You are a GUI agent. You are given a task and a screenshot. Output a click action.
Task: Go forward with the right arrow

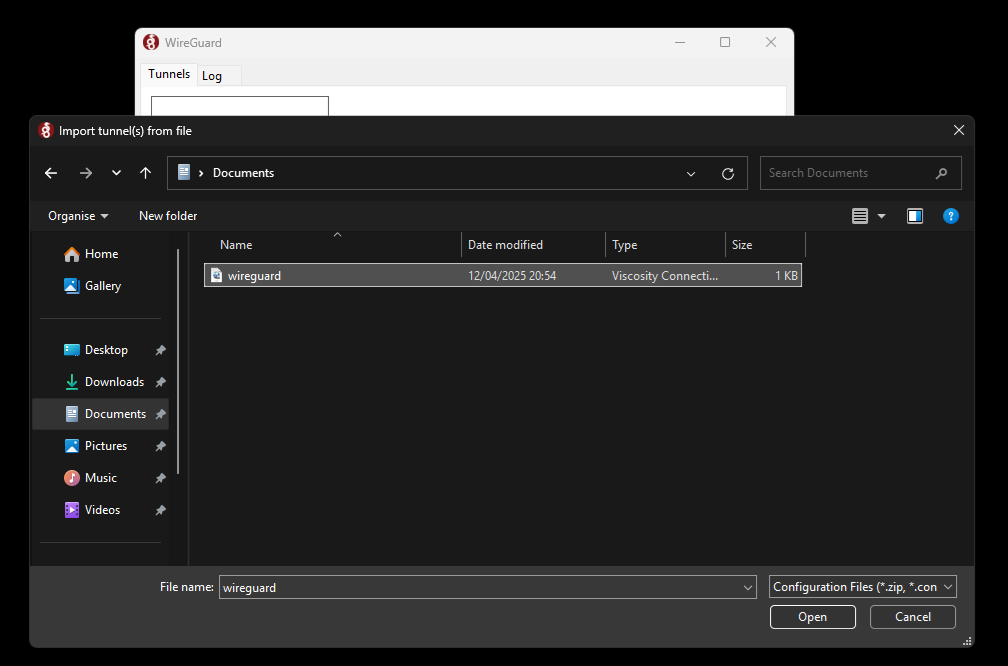(x=86, y=173)
